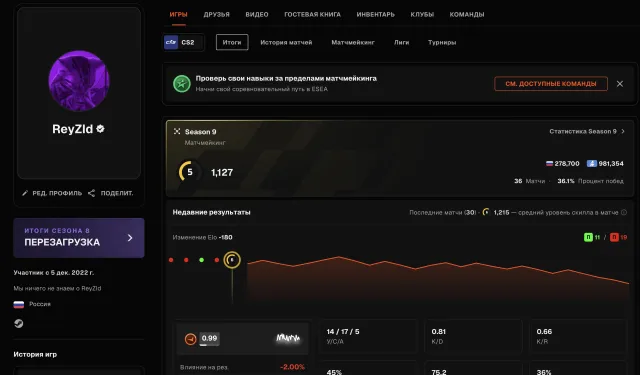The image size is (640, 375).
Task: Open the ИТОГИ СЕЗОНА 8 ПЕРЕЗАГРУЗКА banner
Action: coord(79,238)
